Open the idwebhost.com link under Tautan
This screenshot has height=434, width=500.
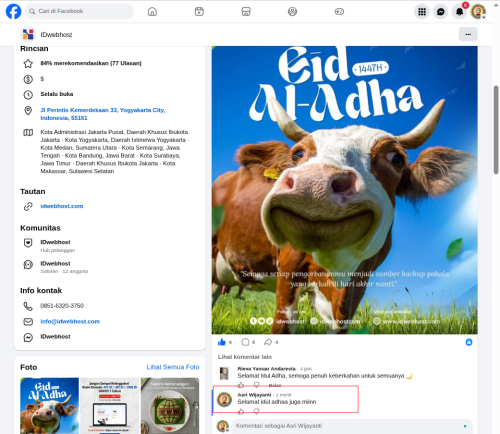62,206
